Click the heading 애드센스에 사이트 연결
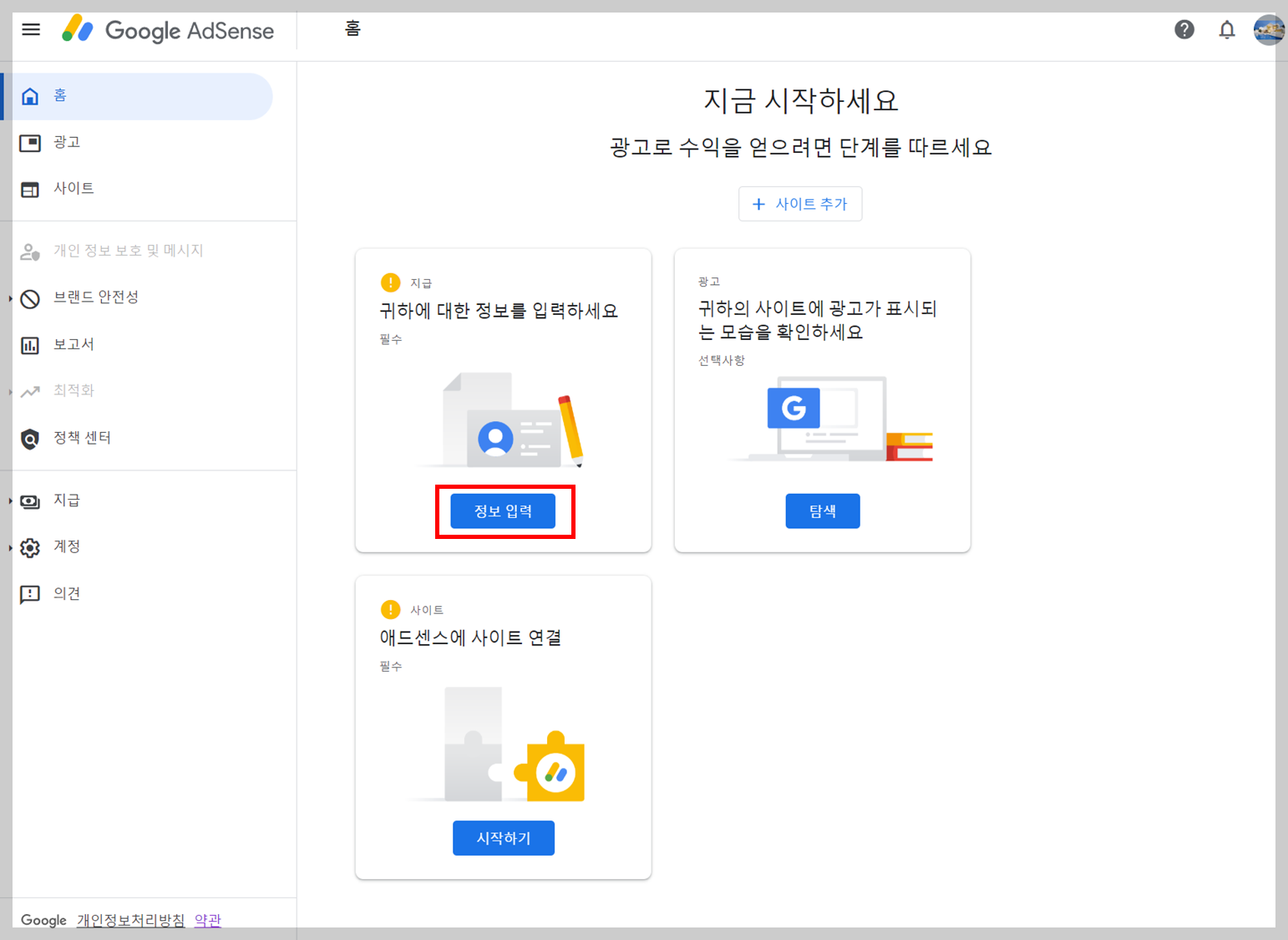This screenshot has width=1288, height=940. (x=470, y=638)
